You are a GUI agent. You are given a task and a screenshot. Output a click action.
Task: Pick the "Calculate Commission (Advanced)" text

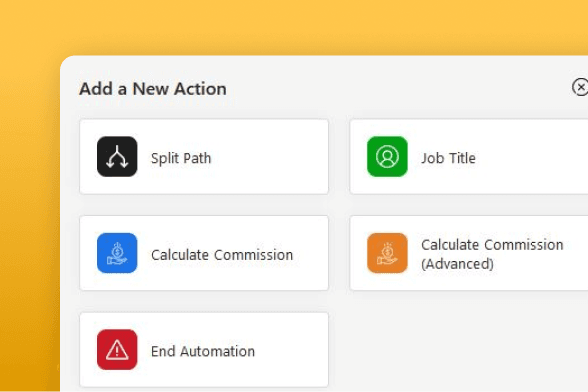492,254
